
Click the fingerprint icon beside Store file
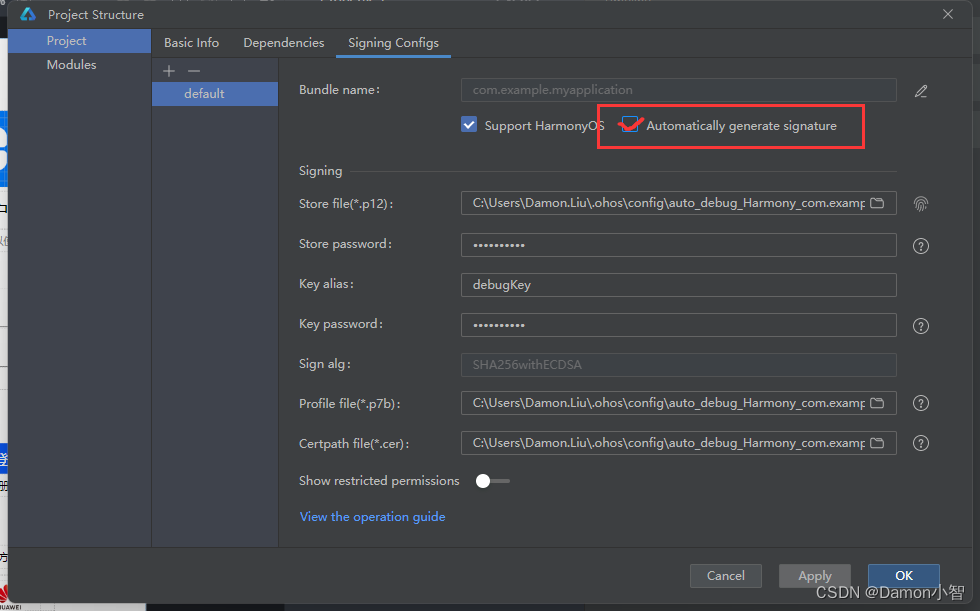click(x=921, y=204)
